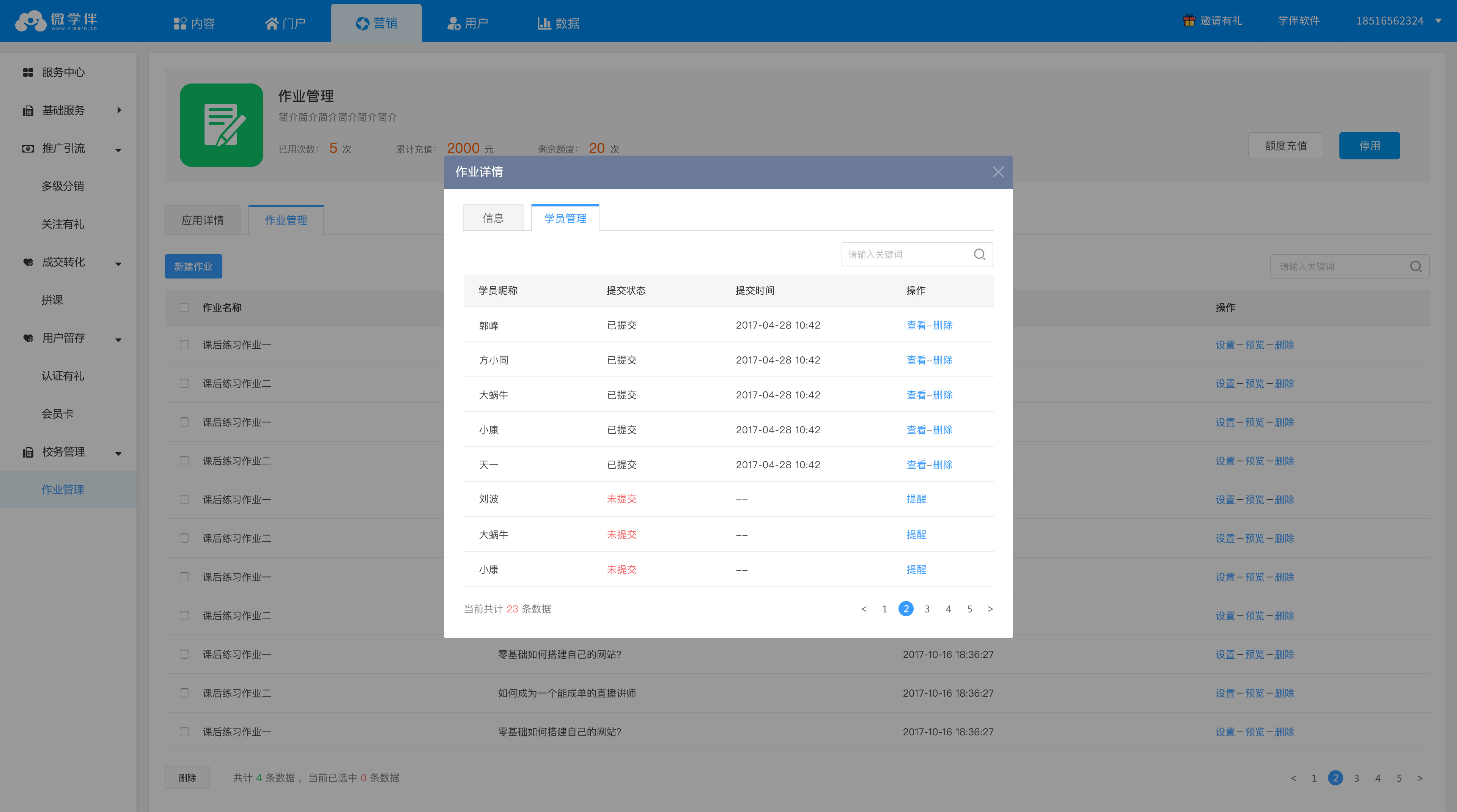Click the 数据 bar chart icon
Screen dimensions: 1457x812
(x=544, y=23)
